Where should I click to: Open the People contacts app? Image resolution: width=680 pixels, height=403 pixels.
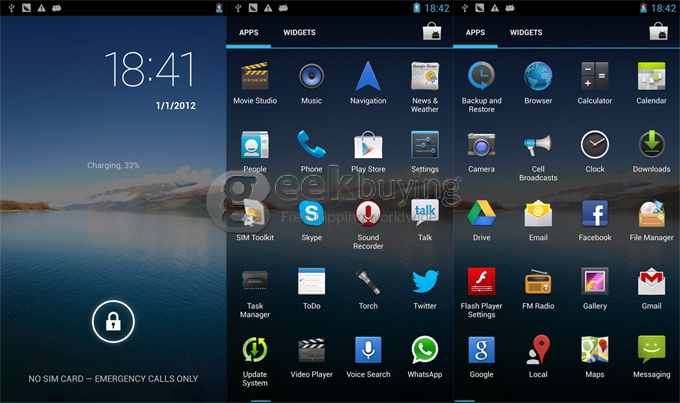click(x=255, y=145)
